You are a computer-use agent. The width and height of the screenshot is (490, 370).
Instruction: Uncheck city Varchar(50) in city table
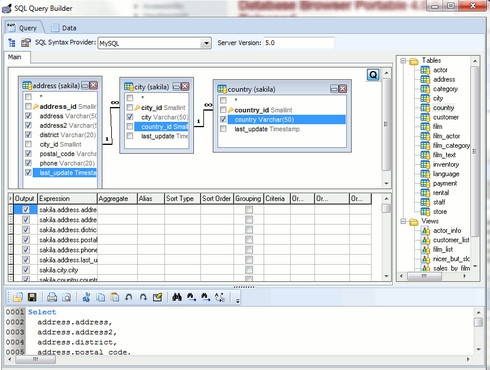(130, 117)
